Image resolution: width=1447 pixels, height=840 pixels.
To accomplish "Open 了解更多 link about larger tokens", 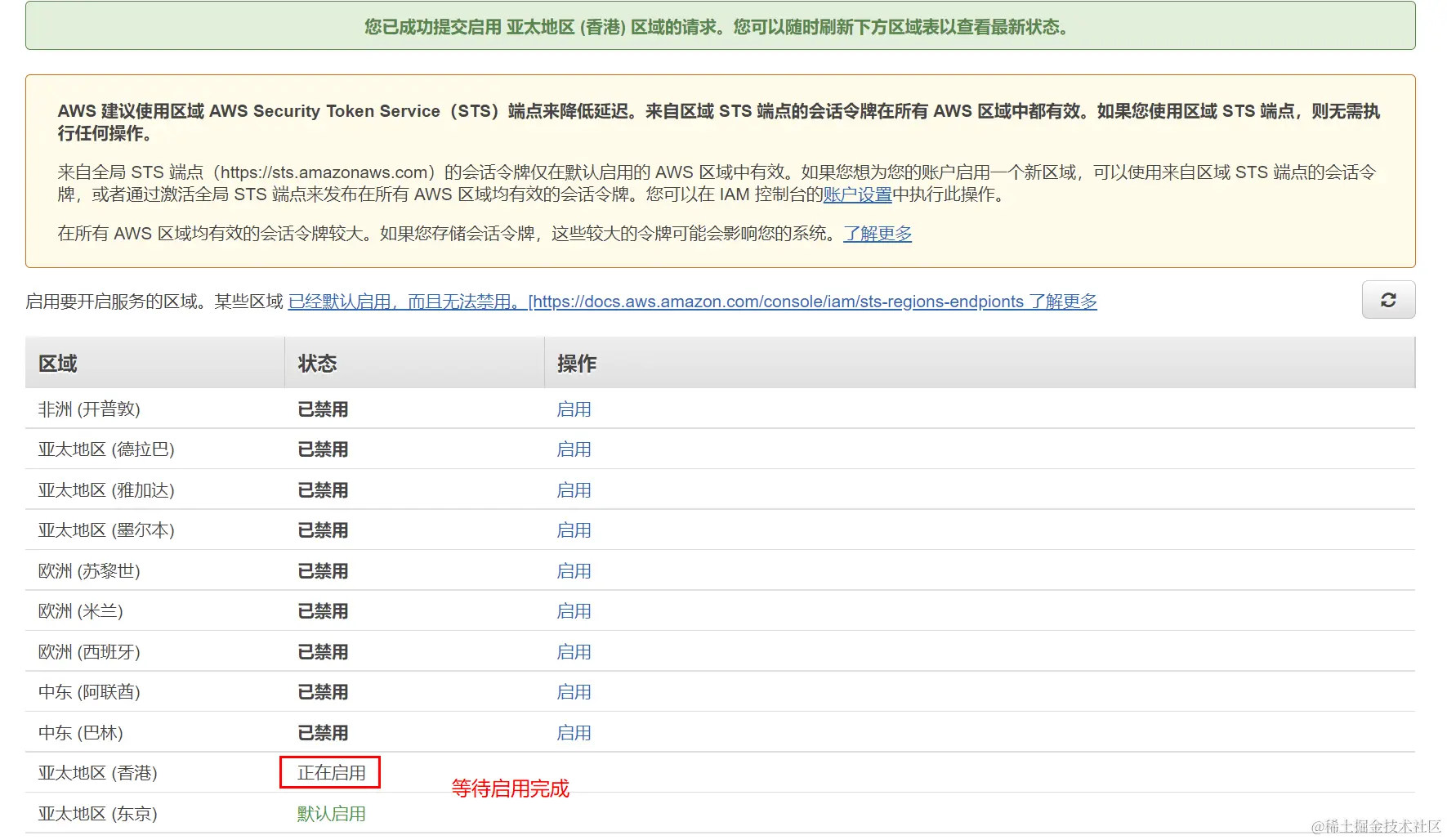I will [x=878, y=234].
